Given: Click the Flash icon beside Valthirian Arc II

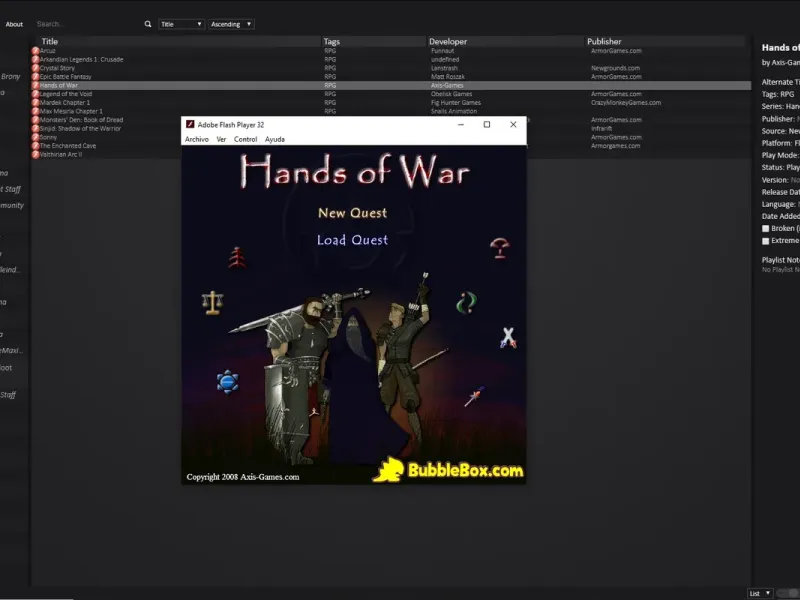Looking at the screenshot, I should pos(35,155).
